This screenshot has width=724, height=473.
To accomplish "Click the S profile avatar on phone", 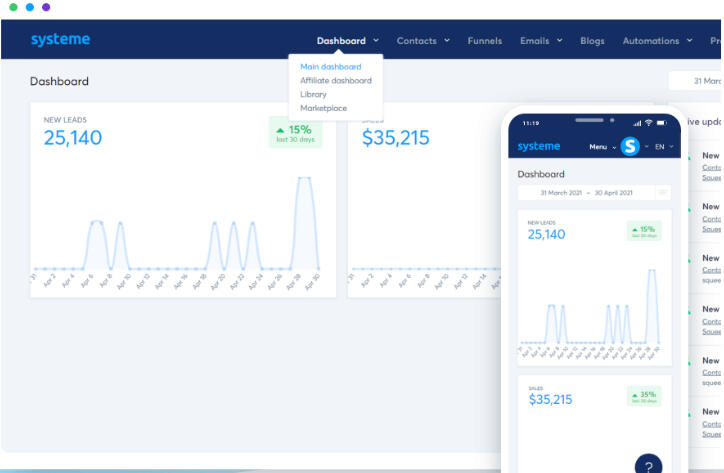I will 629,147.
